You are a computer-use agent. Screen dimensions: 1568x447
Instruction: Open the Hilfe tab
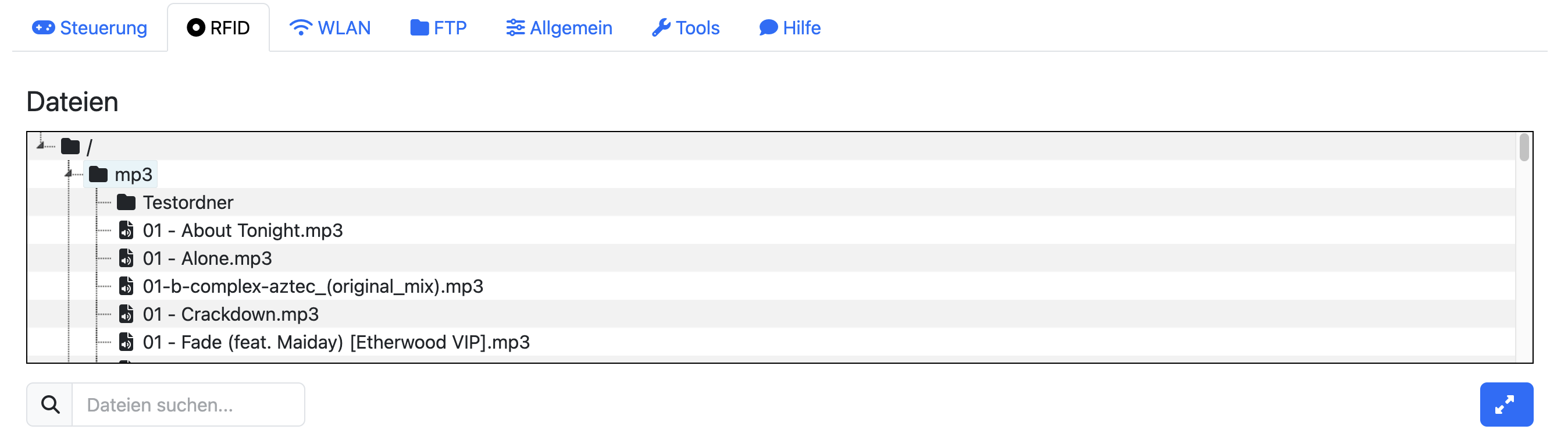[x=789, y=28]
